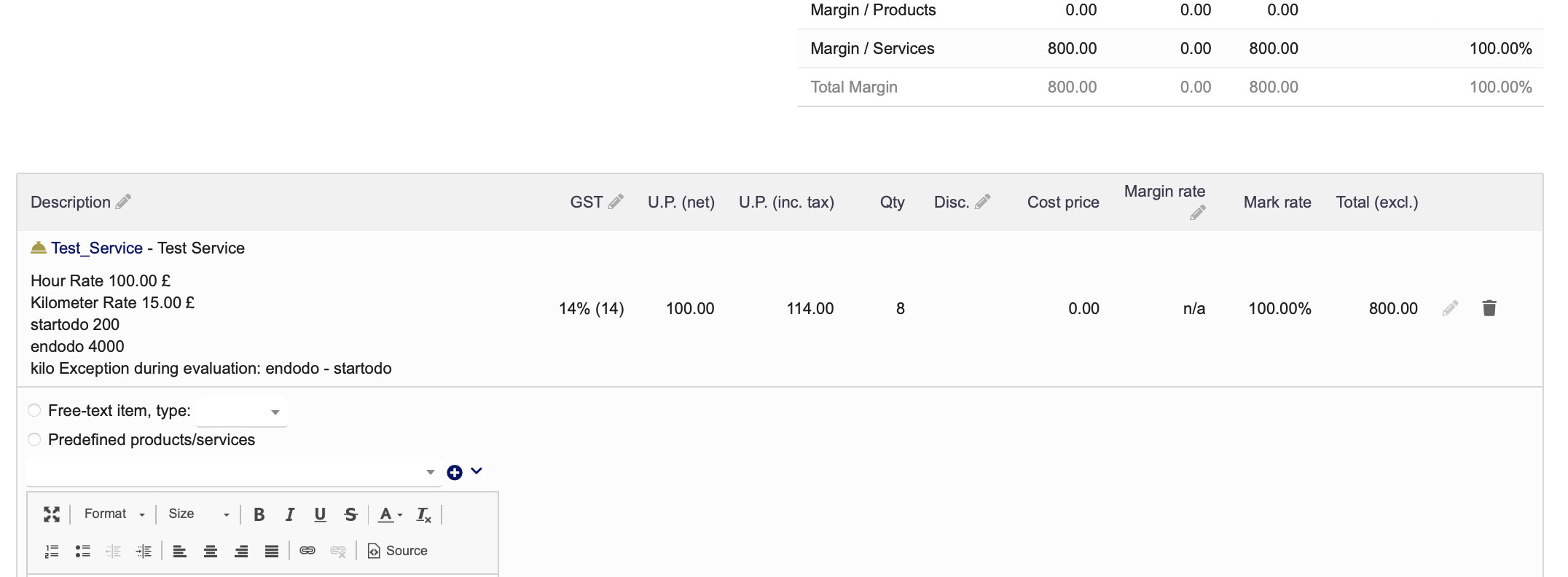This screenshot has height=577, width=1568.
Task: Insert a hyperlink via the link icon
Action: pyautogui.click(x=307, y=551)
